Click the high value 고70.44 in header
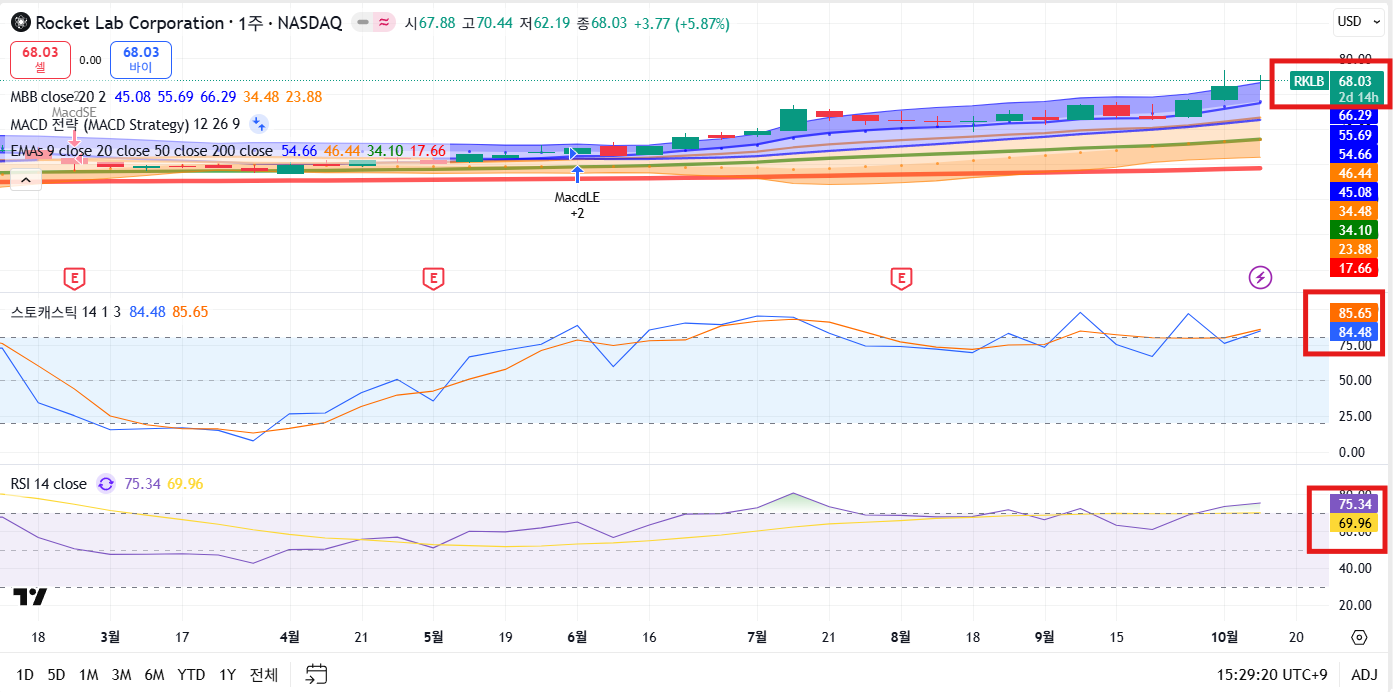This screenshot has width=1393, height=692. (x=485, y=23)
